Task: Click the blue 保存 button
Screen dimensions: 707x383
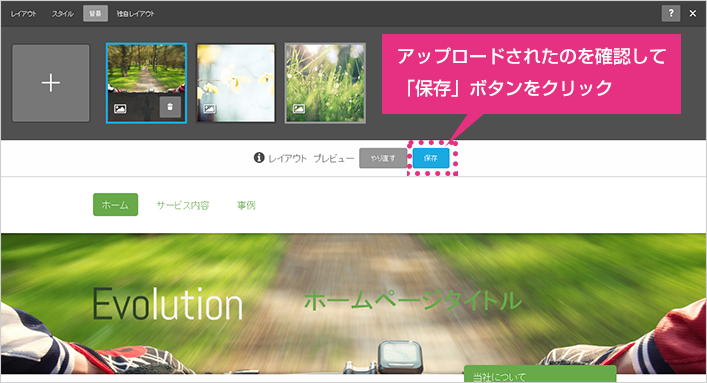Action: pos(431,158)
